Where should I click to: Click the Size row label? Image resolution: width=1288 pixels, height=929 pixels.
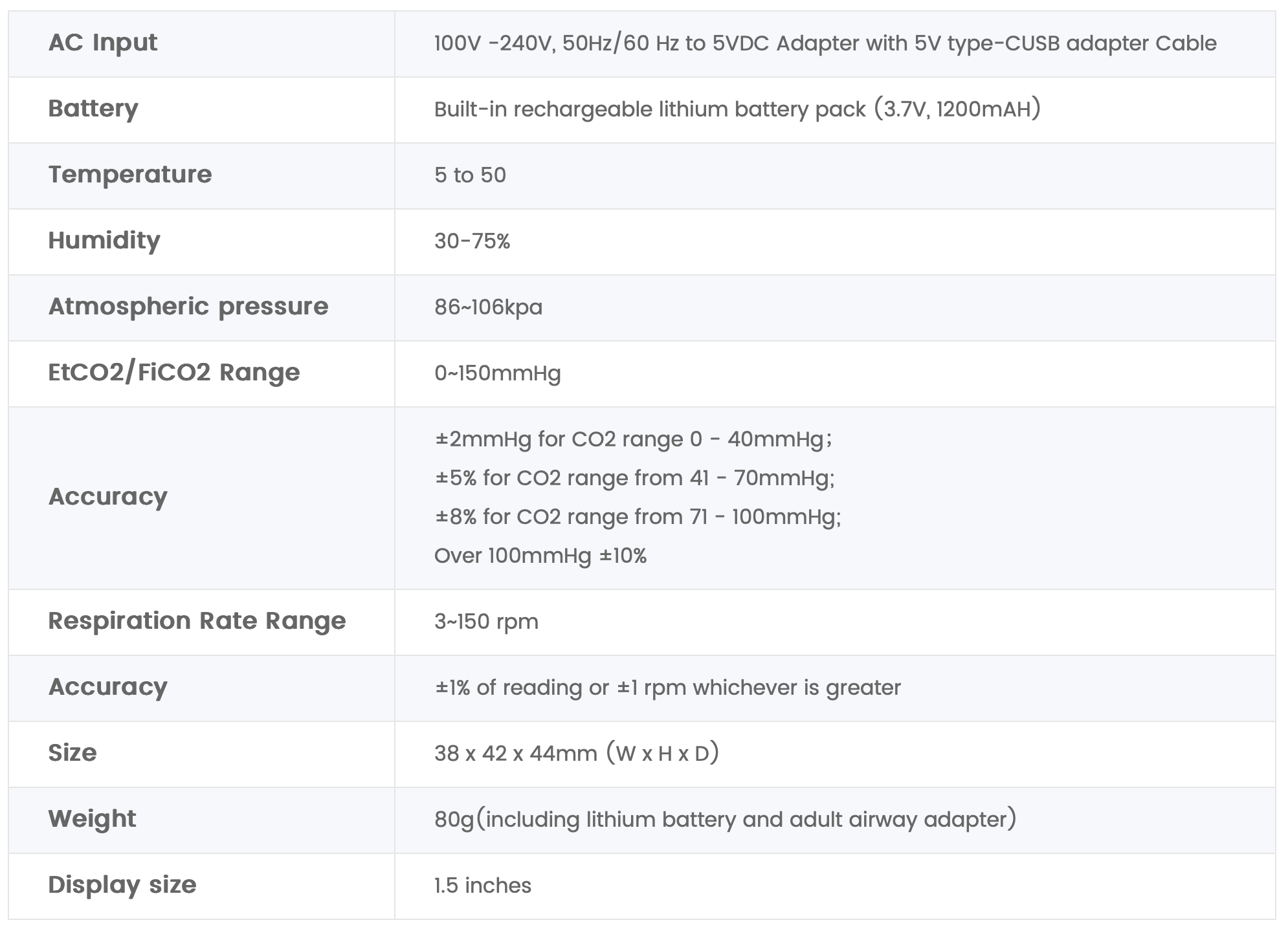pyautogui.click(x=72, y=753)
